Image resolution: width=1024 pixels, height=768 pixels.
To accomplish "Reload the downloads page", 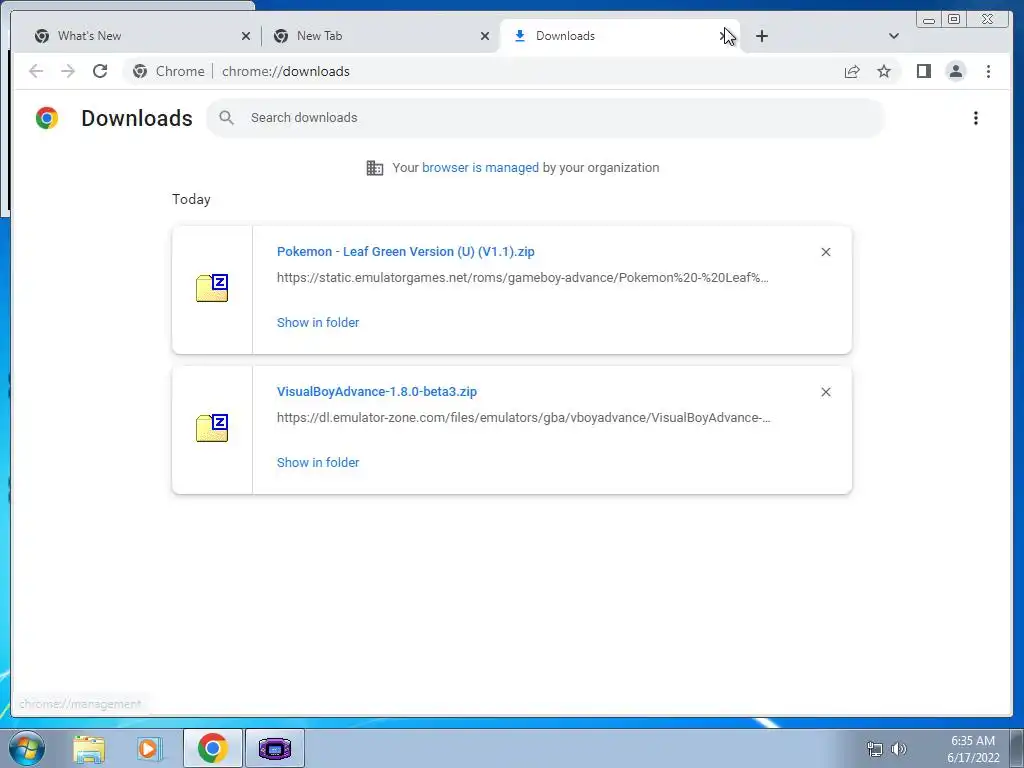I will [x=100, y=71].
